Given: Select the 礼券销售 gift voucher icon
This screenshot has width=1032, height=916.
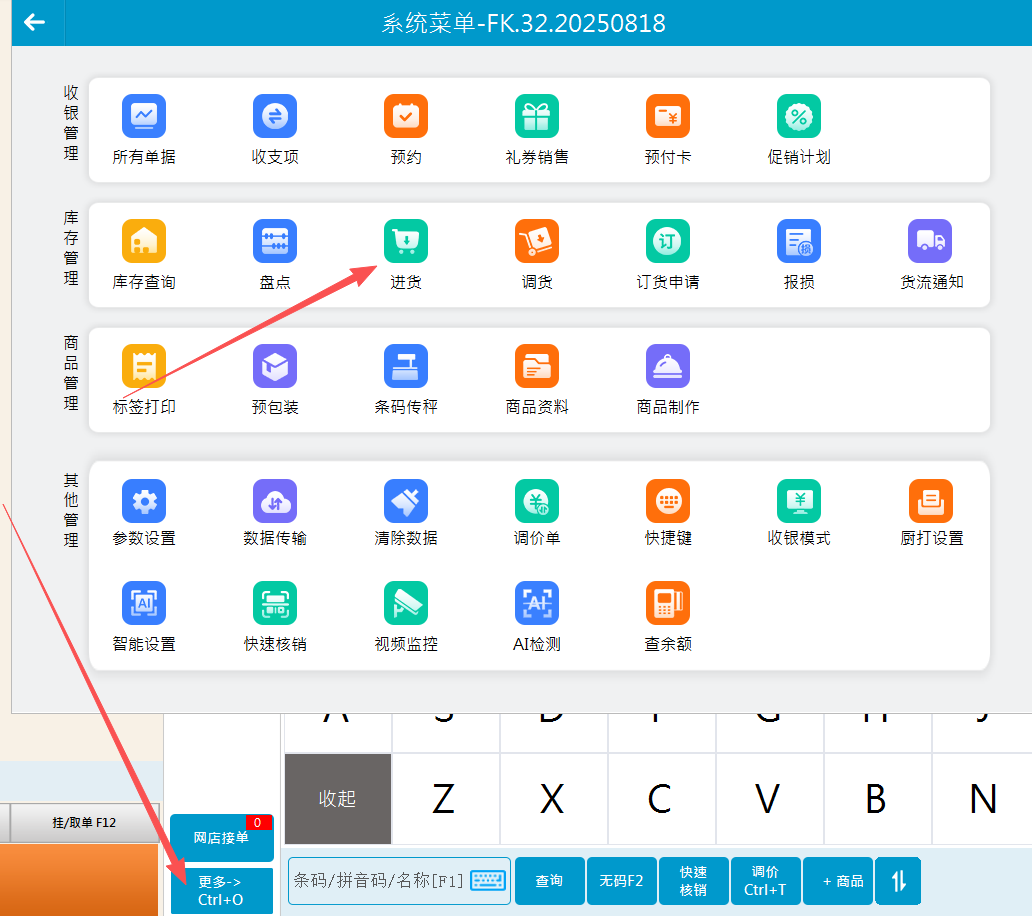Looking at the screenshot, I should (x=537, y=117).
